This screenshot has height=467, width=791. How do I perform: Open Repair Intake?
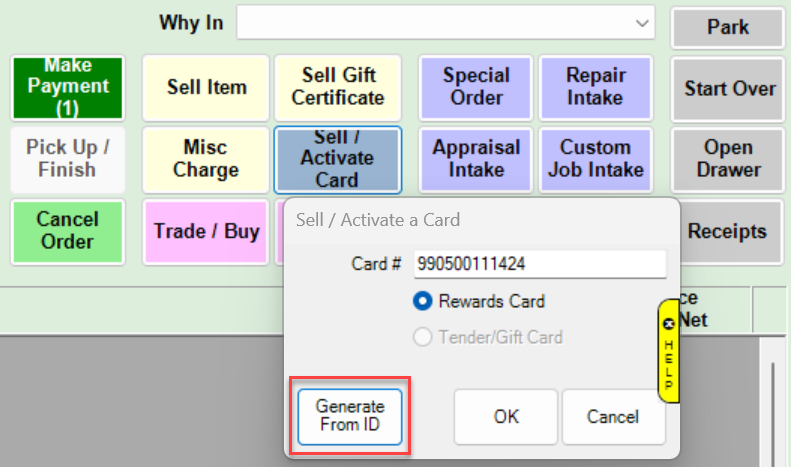(596, 88)
